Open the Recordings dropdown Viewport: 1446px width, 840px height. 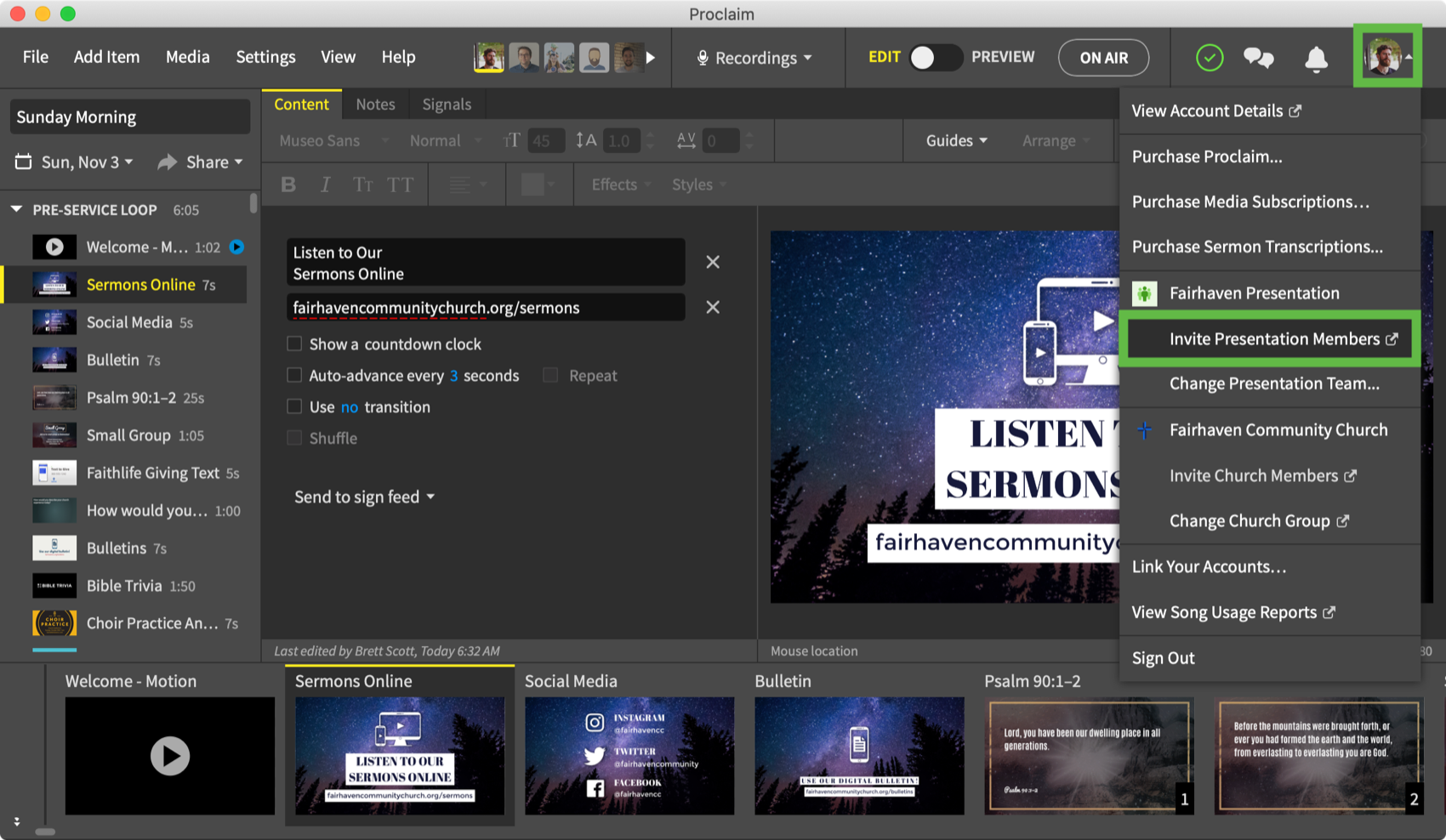tap(755, 58)
